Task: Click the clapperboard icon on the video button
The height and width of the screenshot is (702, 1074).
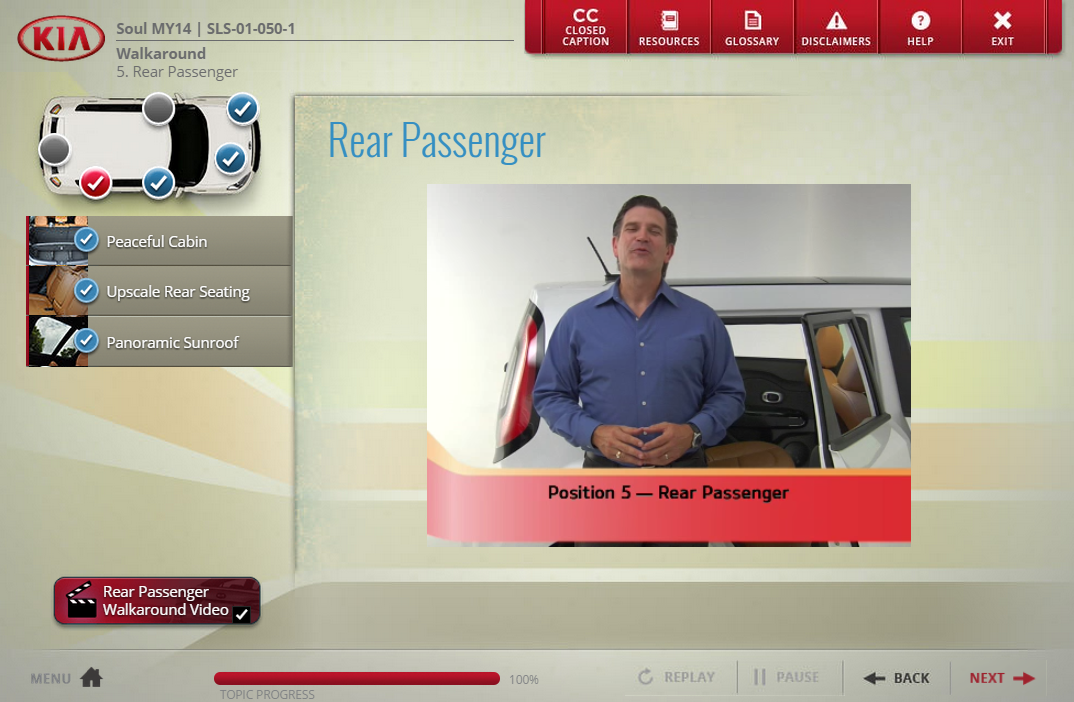Action: pos(81,600)
